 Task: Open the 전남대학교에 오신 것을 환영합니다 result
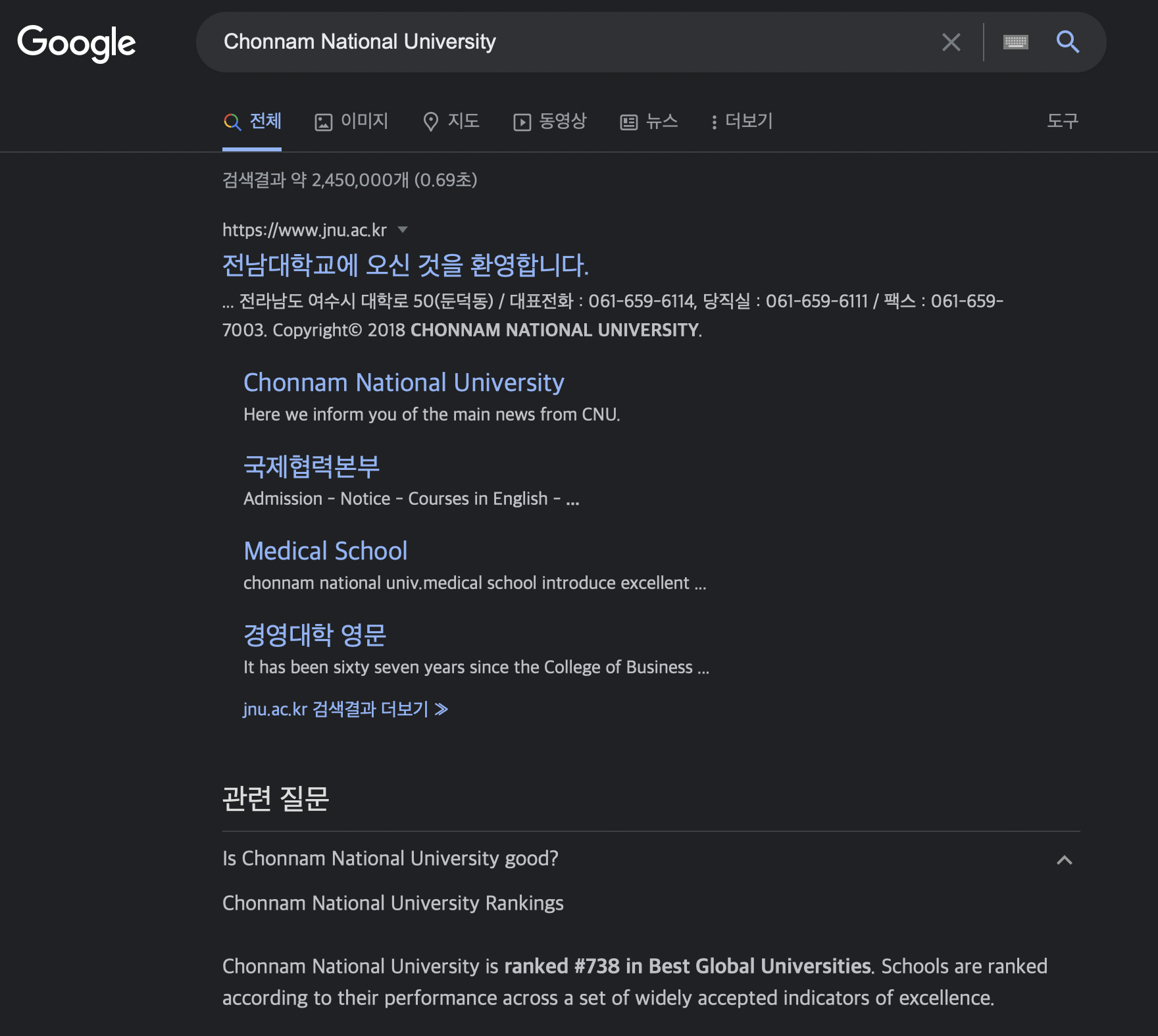click(405, 265)
